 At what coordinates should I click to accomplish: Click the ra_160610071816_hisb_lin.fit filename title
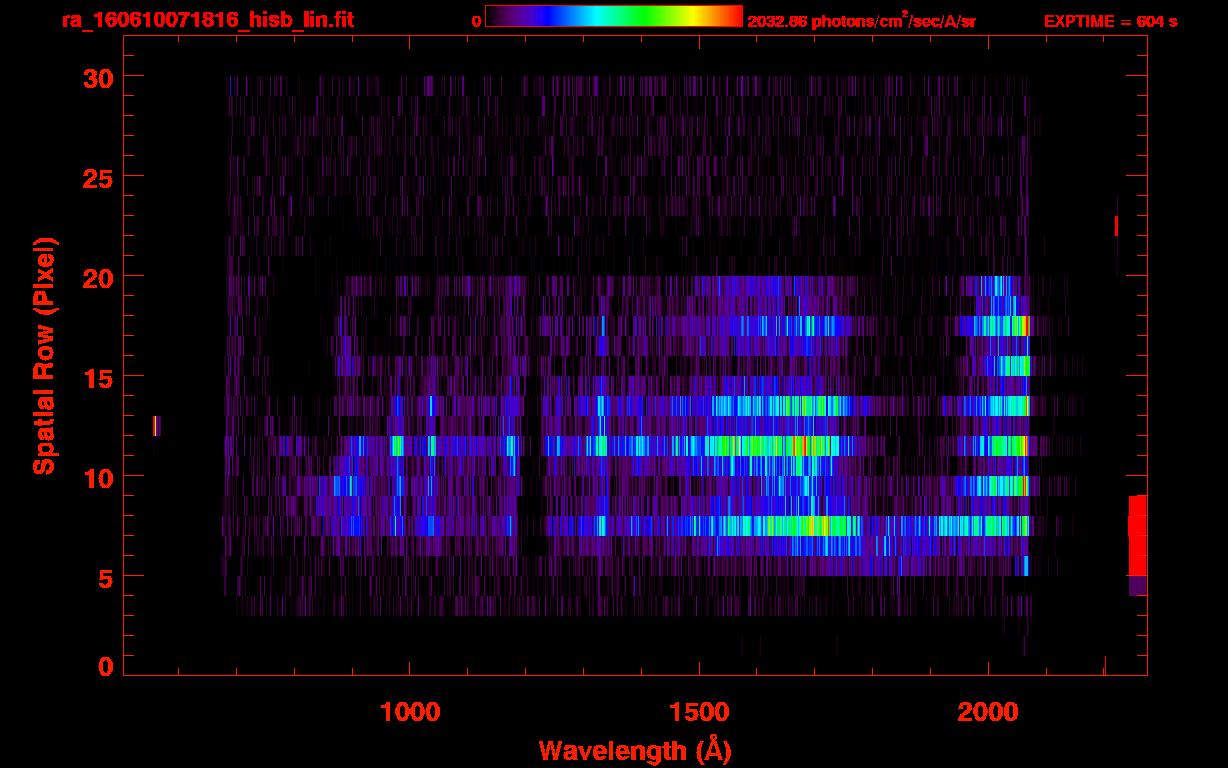click(207, 20)
